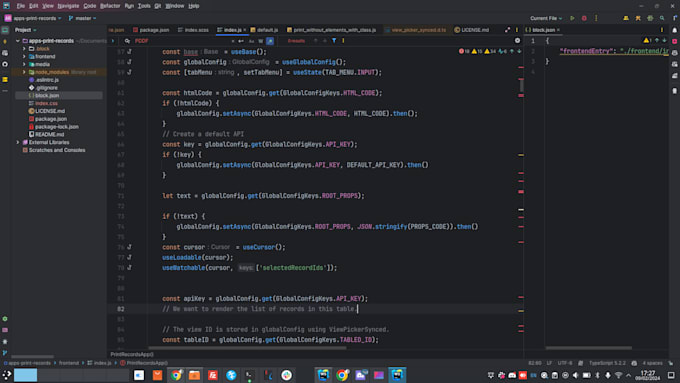The width and height of the screenshot is (680, 383).
Task: Open the Commit tool window icon
Action: [5, 42]
